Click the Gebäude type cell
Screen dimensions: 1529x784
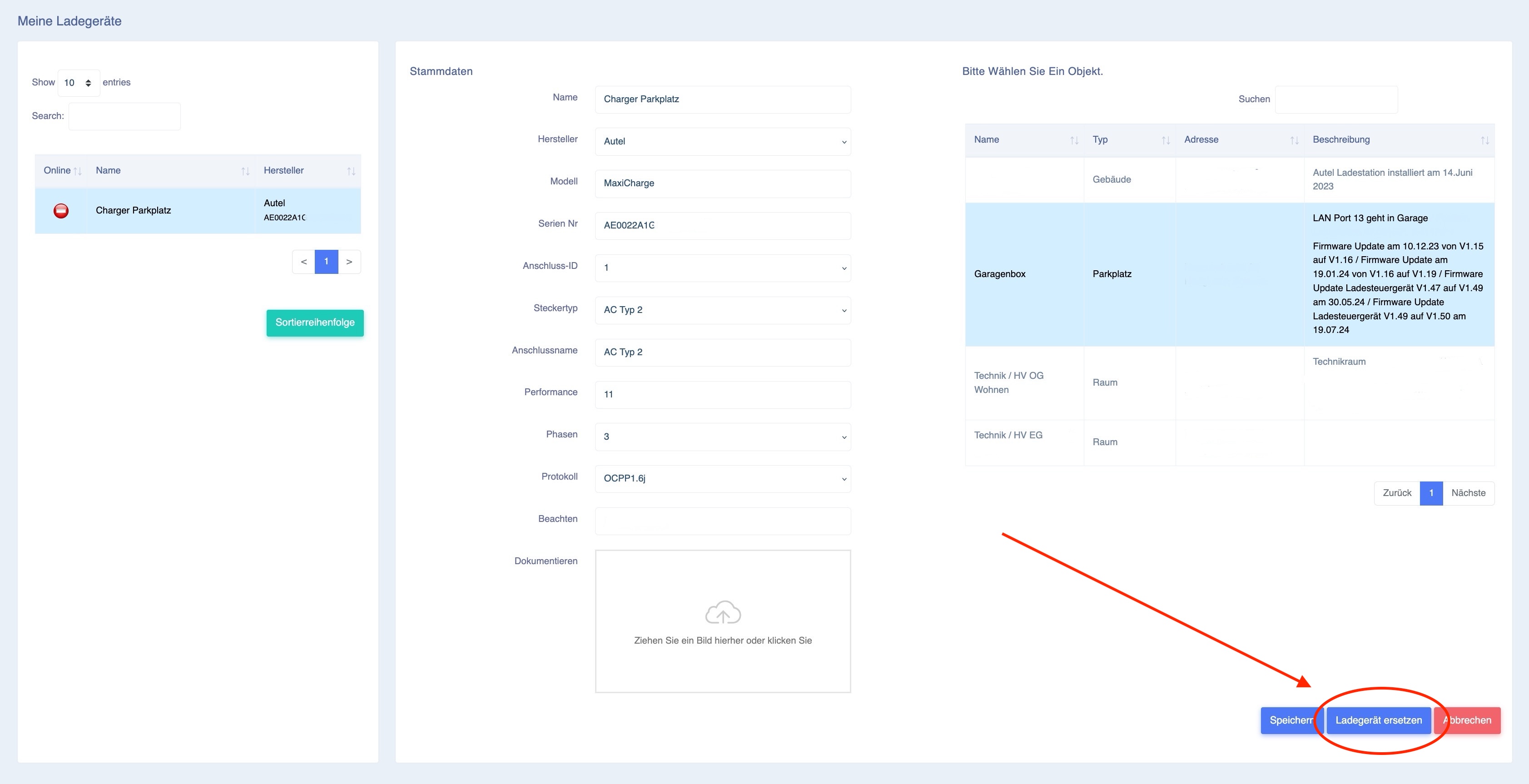coord(1130,180)
